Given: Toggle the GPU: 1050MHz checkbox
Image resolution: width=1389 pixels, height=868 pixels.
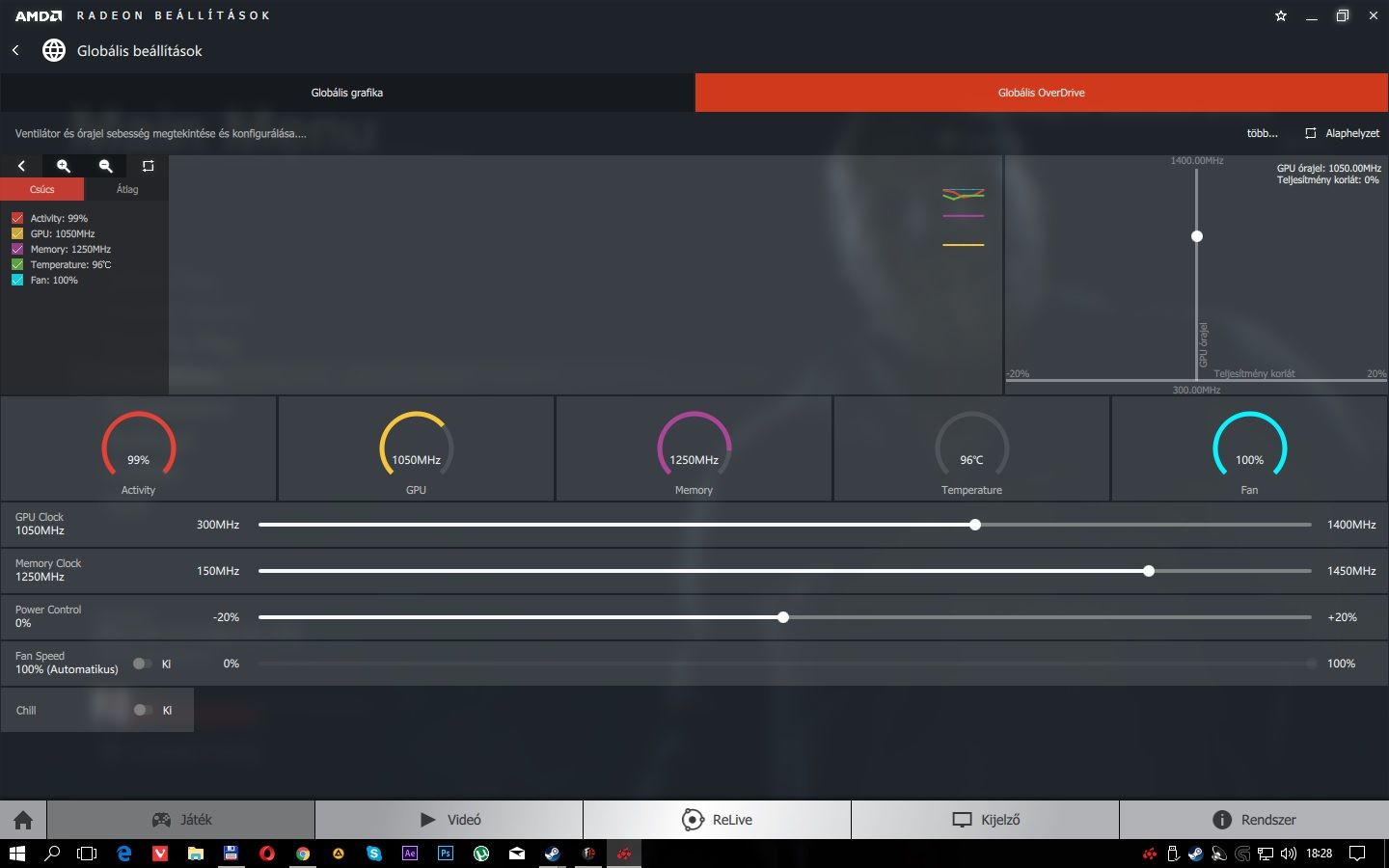Looking at the screenshot, I should [x=17, y=233].
